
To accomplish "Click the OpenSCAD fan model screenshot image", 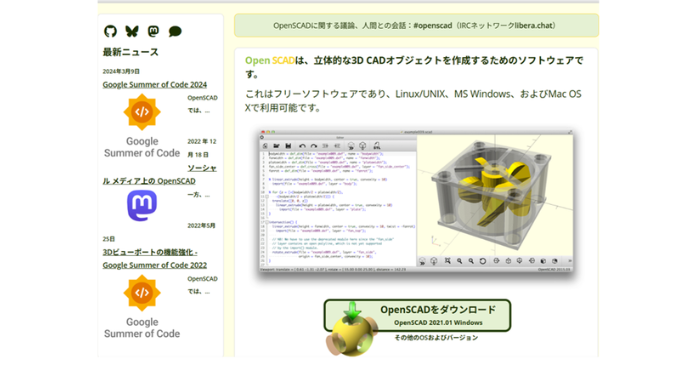I will click(416, 201).
